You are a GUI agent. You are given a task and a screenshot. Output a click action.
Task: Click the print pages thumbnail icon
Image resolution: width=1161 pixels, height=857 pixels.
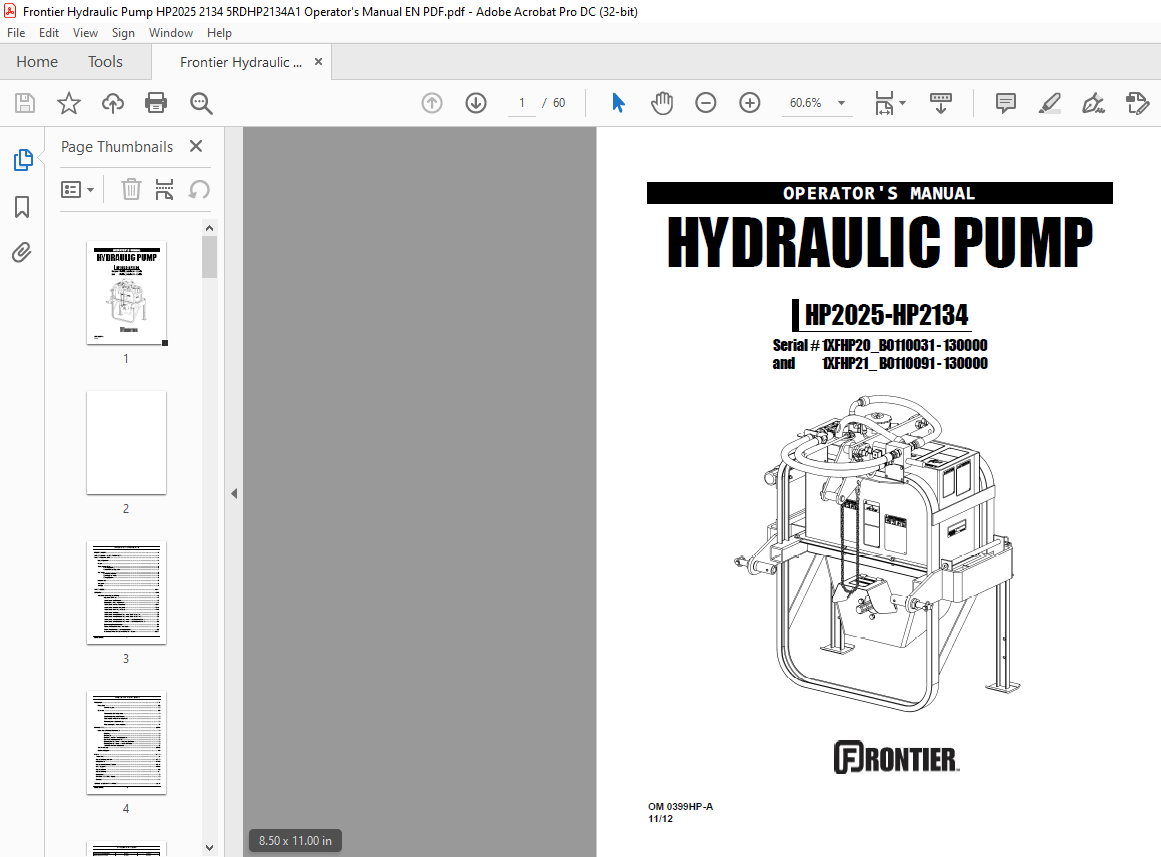click(164, 190)
